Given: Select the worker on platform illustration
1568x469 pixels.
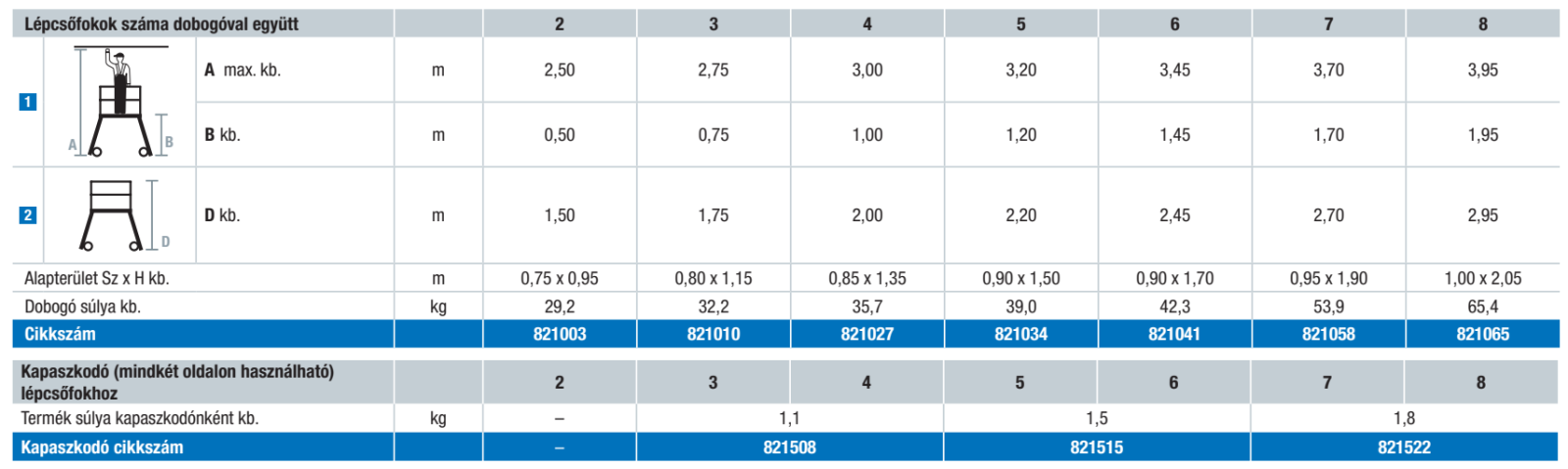Looking at the screenshot, I should (x=121, y=102).
